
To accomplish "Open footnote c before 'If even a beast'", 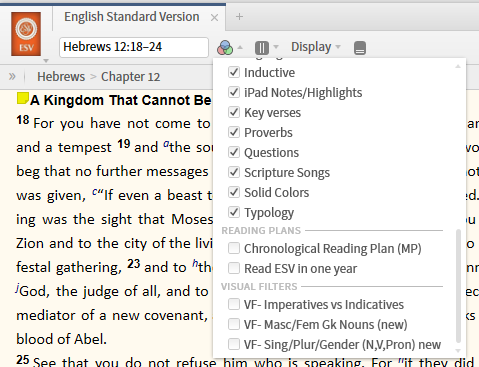I will [x=95, y=191].
